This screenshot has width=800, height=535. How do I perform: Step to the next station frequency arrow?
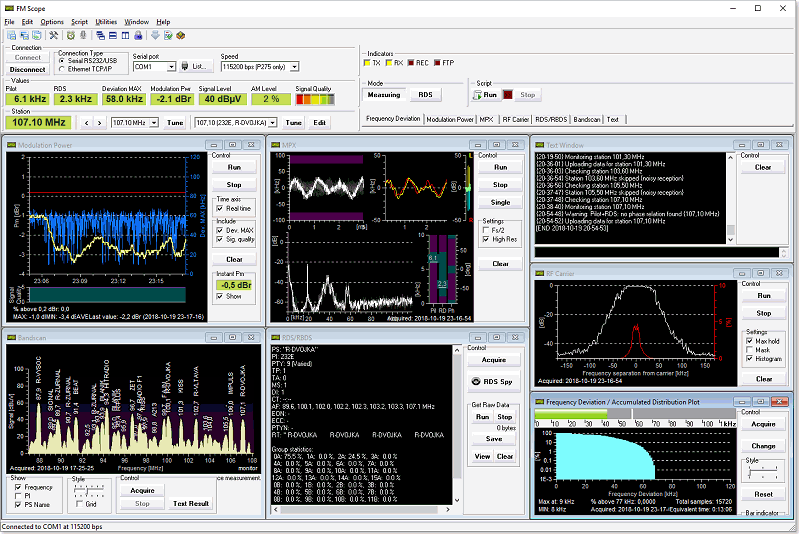pos(98,122)
